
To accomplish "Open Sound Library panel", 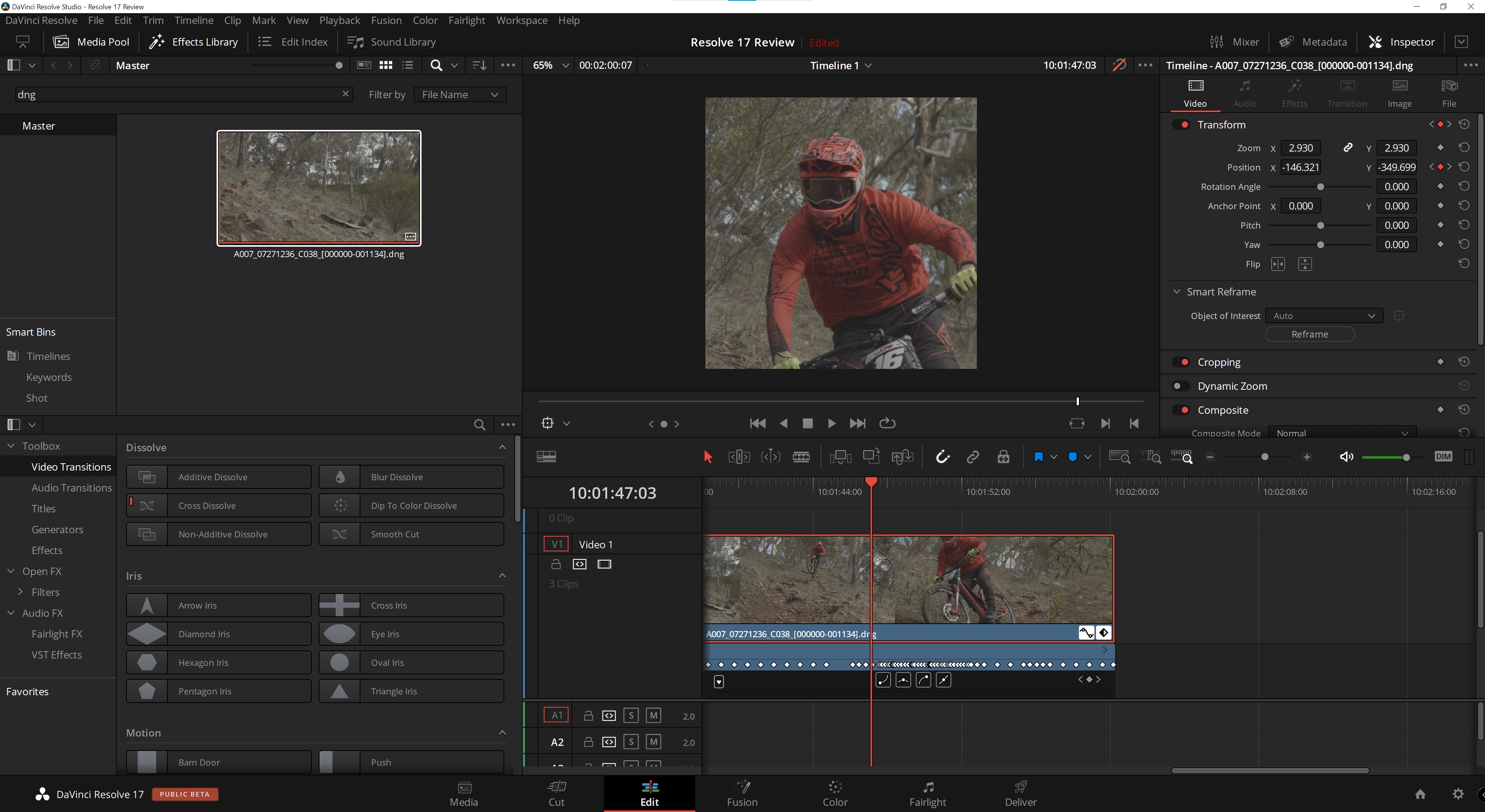I will tap(391, 42).
